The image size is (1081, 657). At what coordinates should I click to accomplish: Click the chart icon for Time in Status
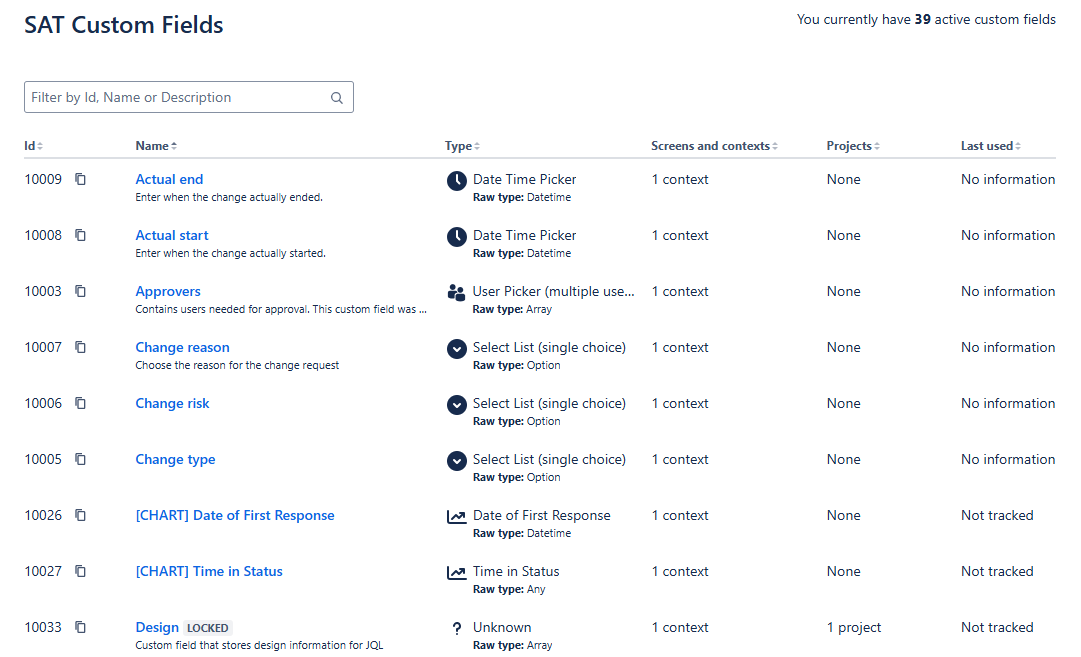[456, 573]
